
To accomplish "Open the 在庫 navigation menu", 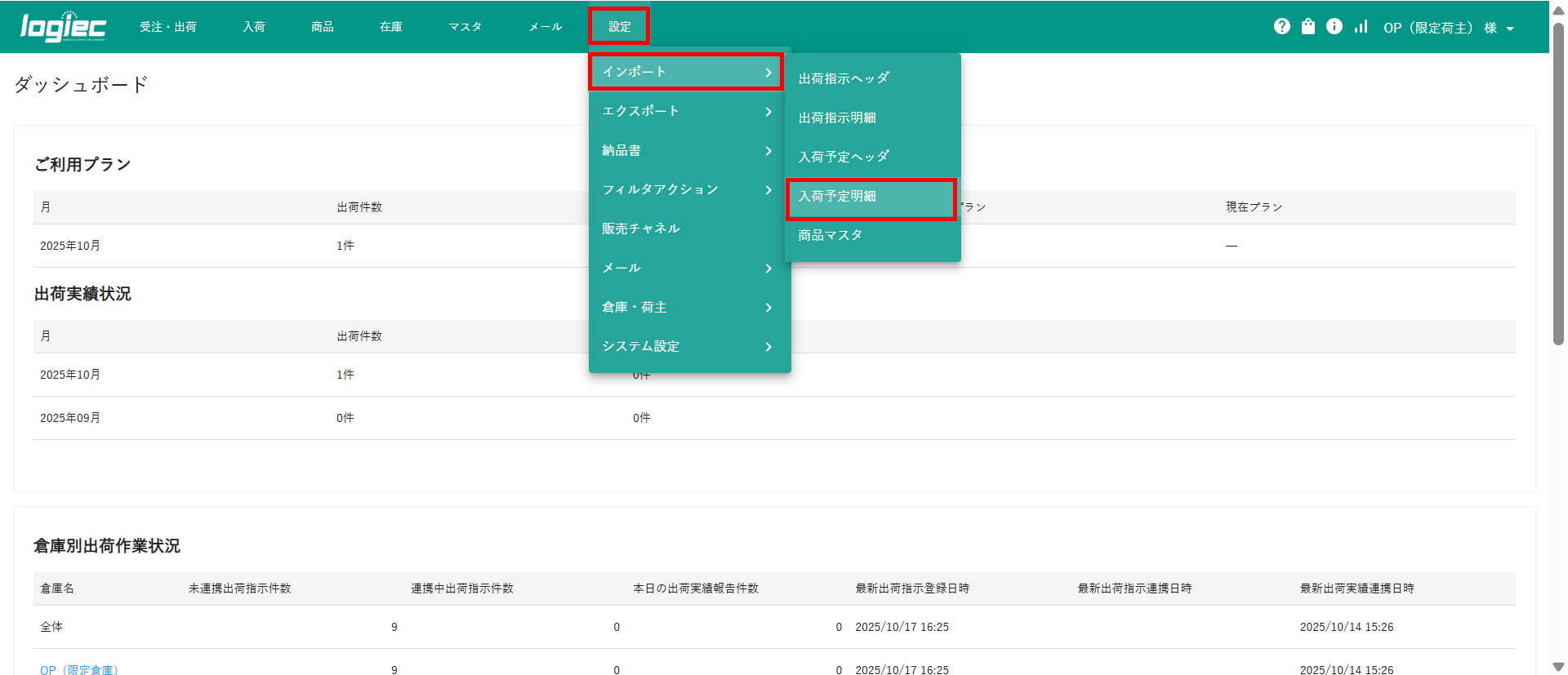I will click(x=391, y=27).
